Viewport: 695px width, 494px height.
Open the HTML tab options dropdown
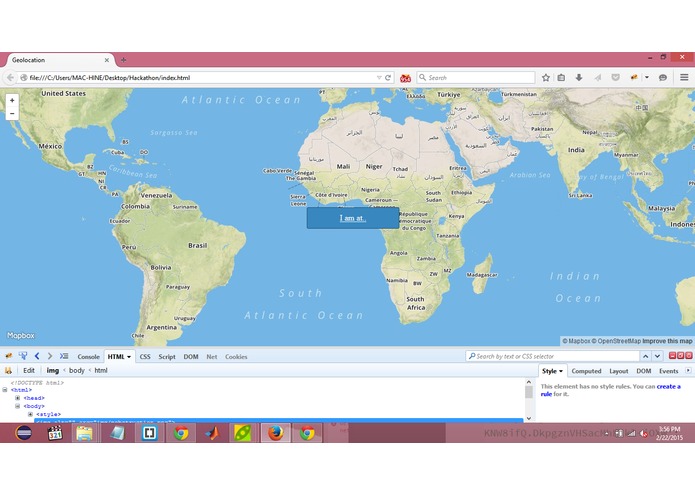click(x=129, y=357)
